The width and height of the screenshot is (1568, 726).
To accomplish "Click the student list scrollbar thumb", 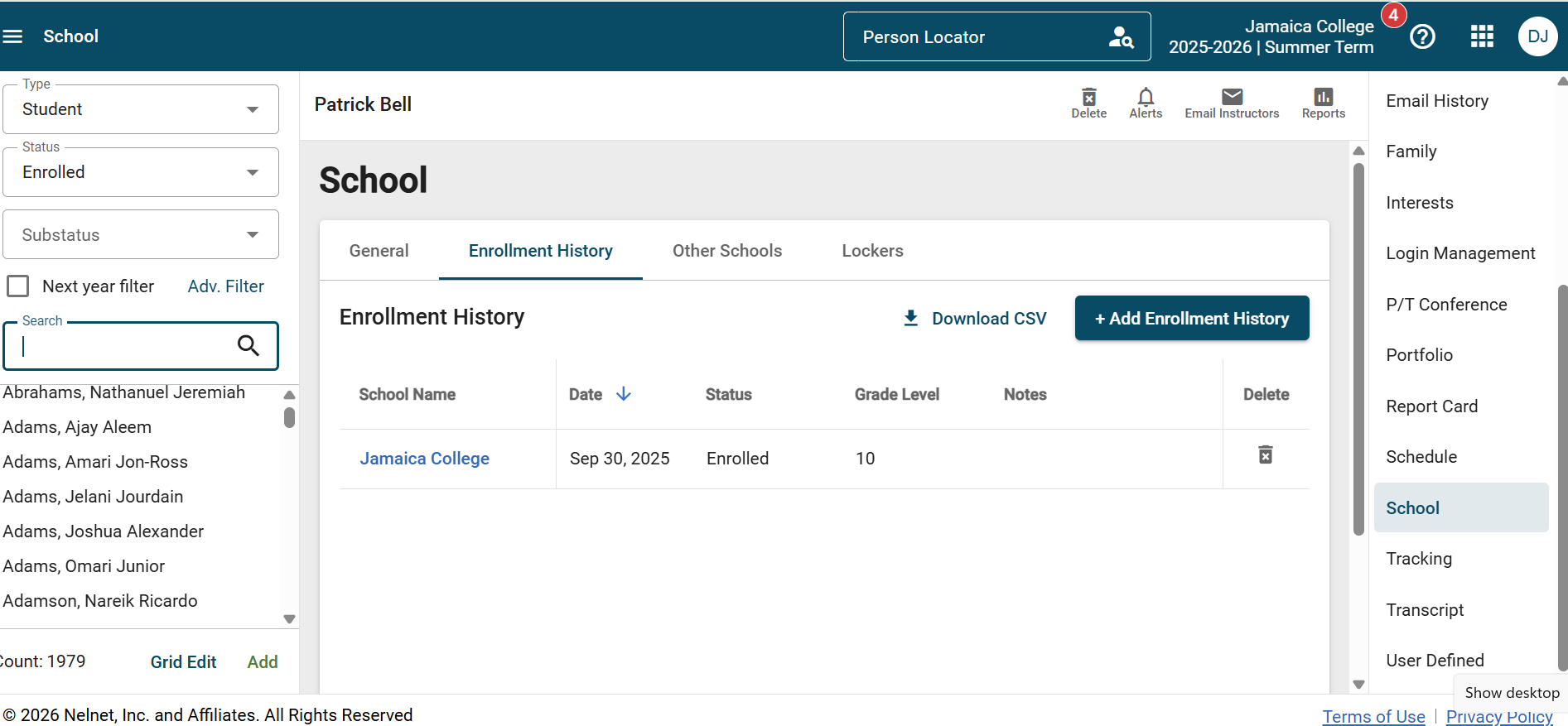I will tap(289, 417).
